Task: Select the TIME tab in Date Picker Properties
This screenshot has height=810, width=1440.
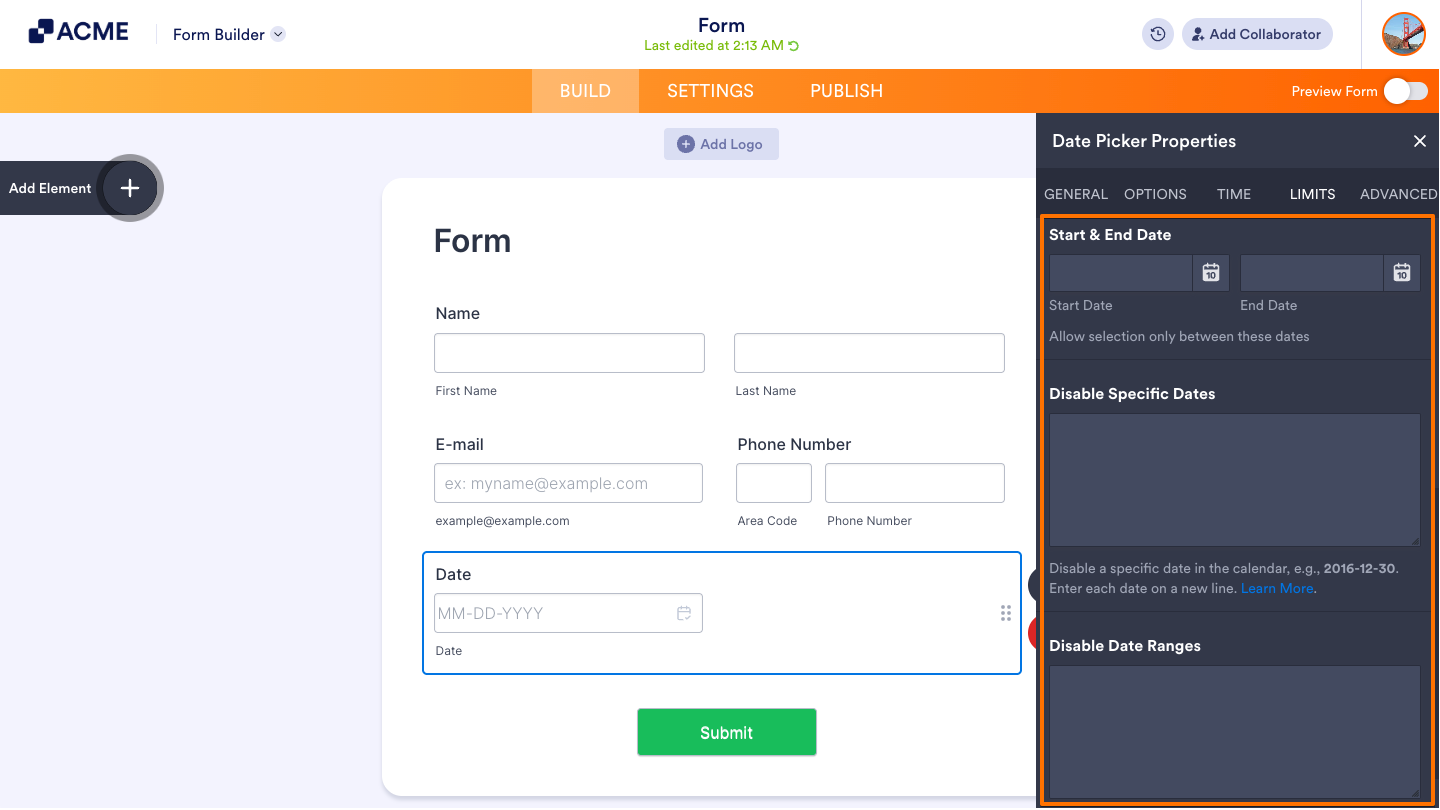Action: pos(1233,194)
